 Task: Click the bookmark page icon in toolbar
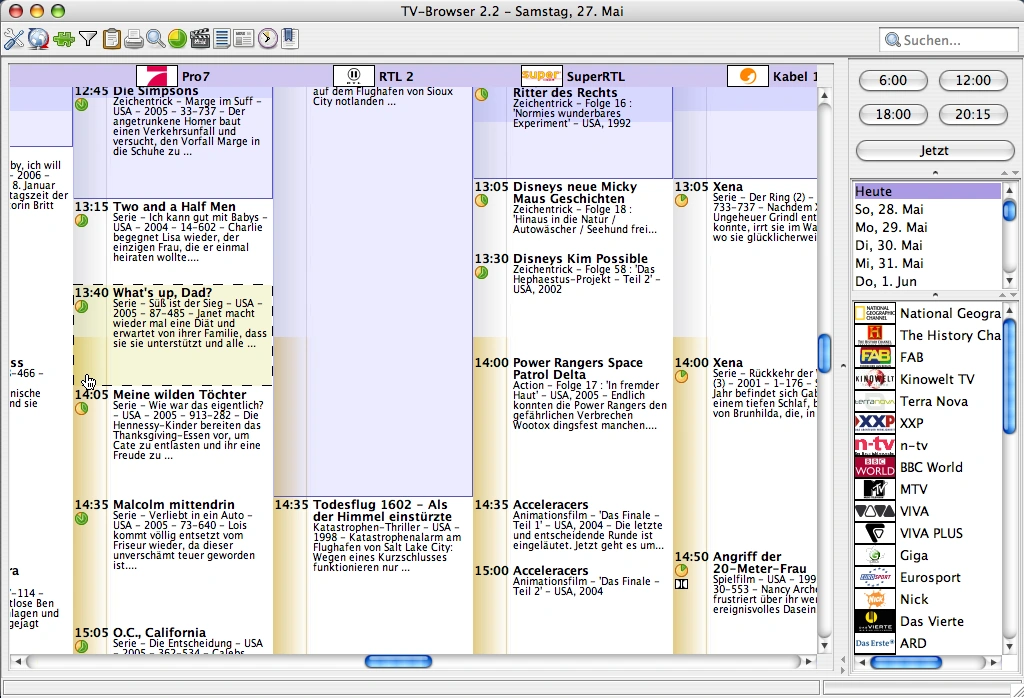pyautogui.click(x=290, y=39)
